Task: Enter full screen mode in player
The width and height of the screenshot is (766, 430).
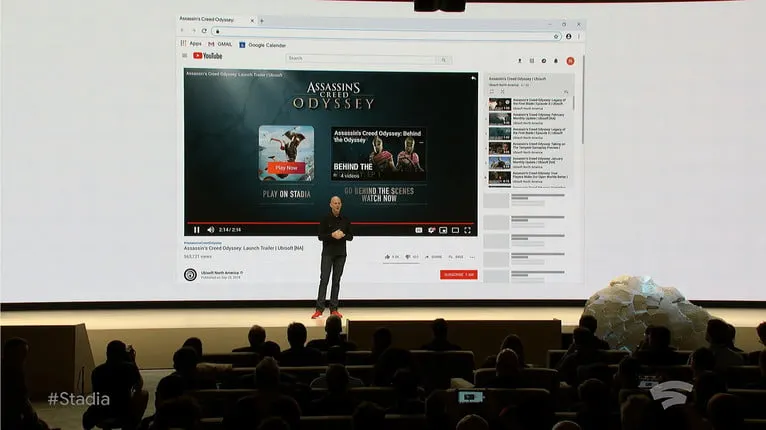Action: tap(468, 230)
